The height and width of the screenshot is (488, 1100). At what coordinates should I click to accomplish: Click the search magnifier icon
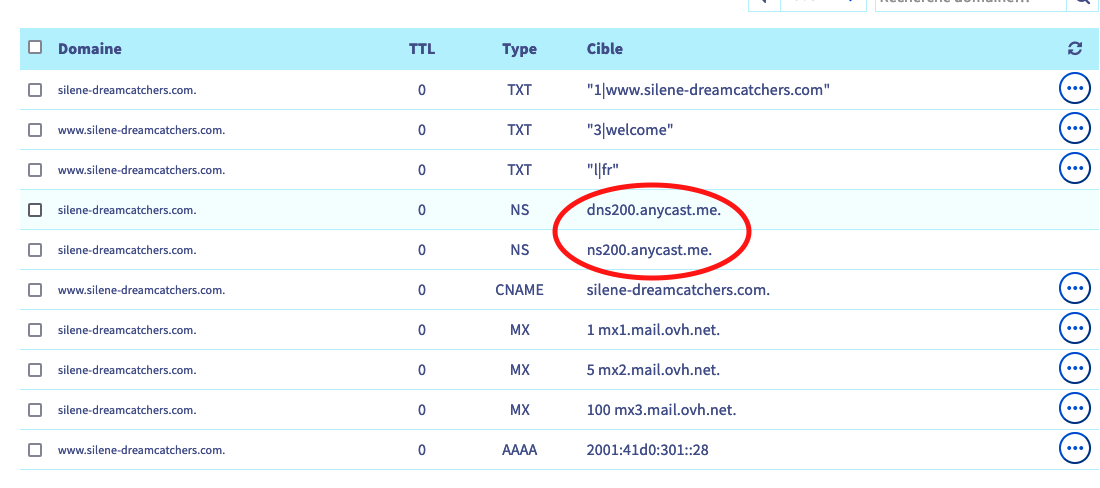coord(1081,4)
